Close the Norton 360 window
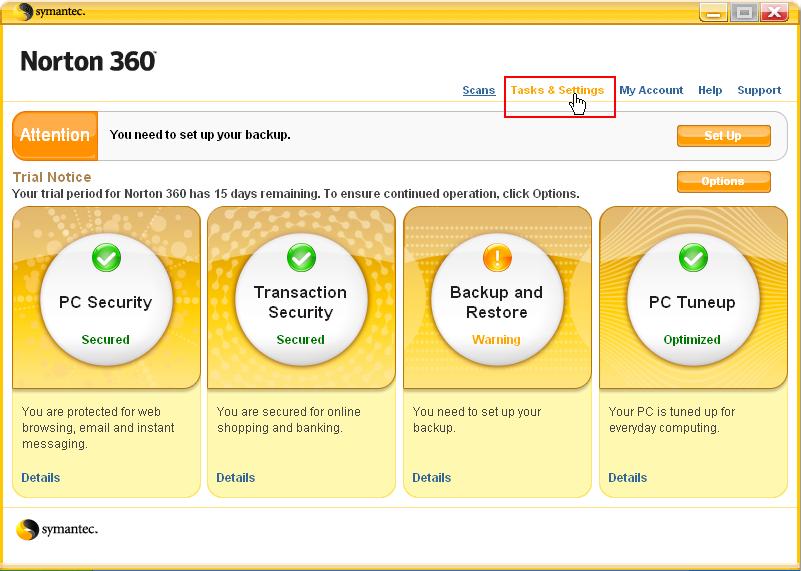801x571 pixels. pyautogui.click(x=774, y=12)
